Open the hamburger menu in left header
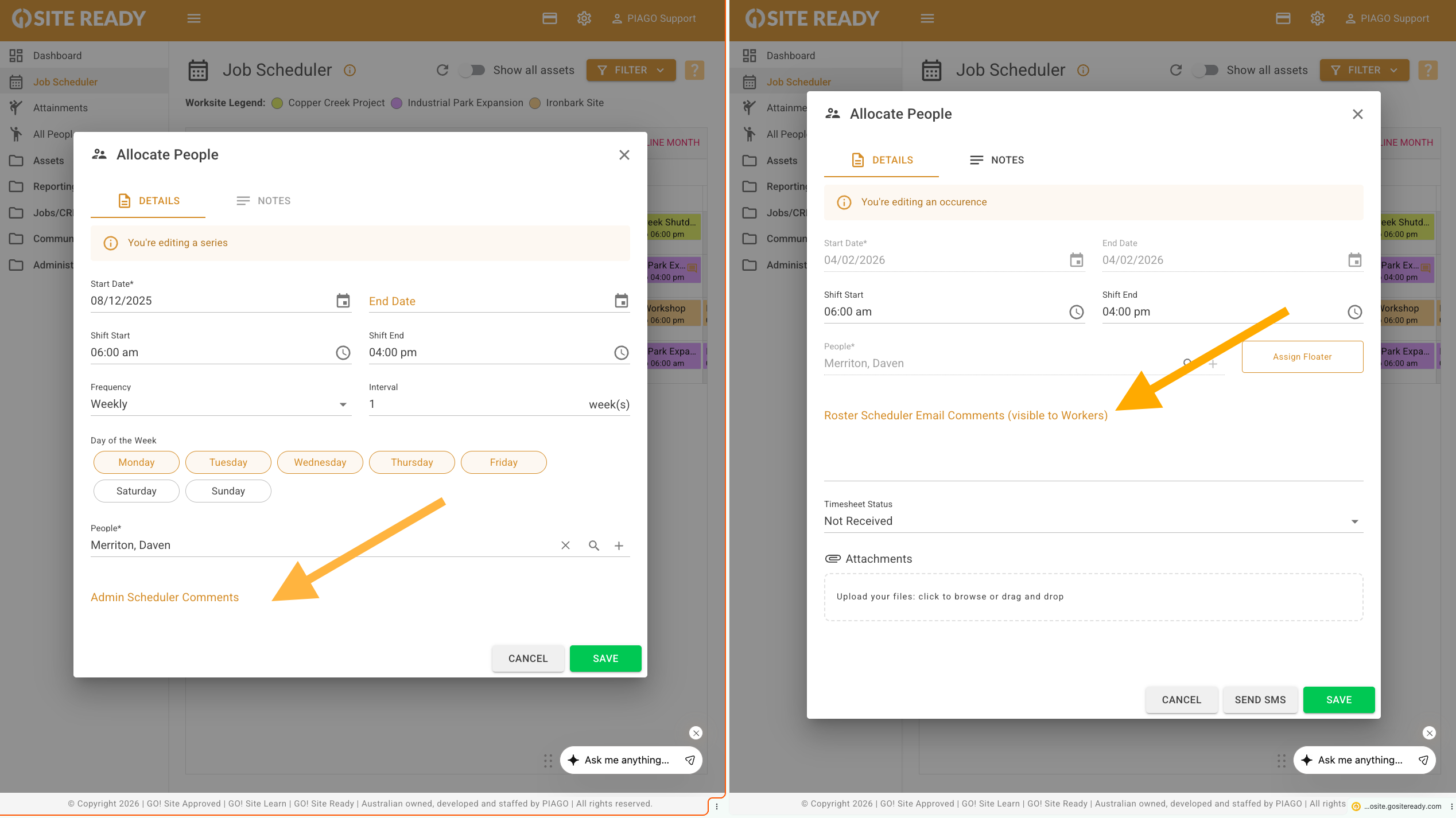Viewport: 1456px width, 818px height. [194, 18]
